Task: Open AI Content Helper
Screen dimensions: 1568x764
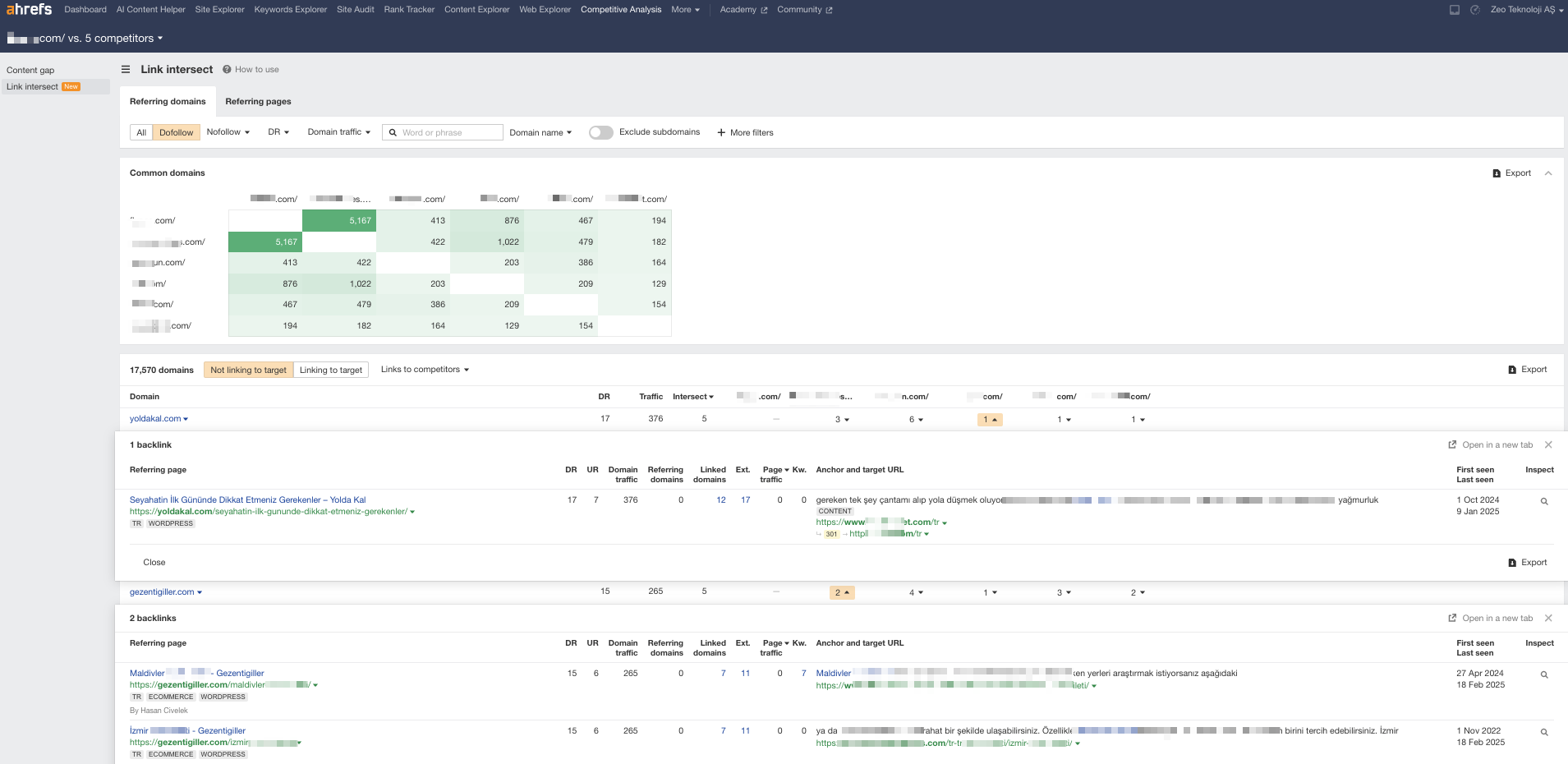Action: (151, 10)
